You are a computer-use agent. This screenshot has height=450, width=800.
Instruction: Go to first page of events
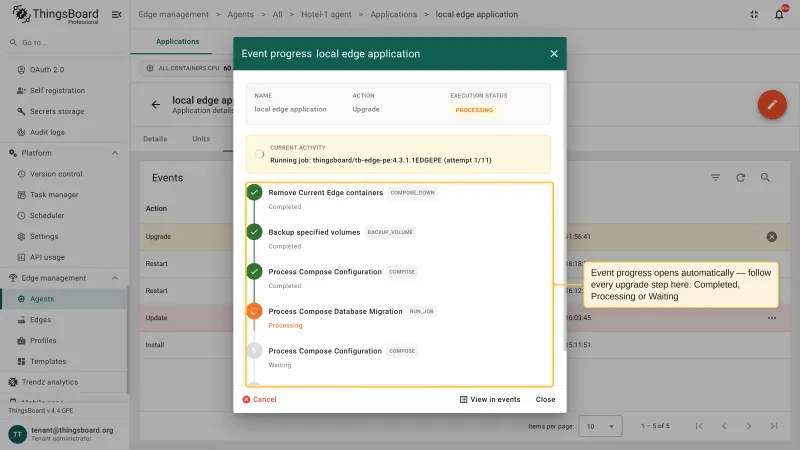[699, 426]
